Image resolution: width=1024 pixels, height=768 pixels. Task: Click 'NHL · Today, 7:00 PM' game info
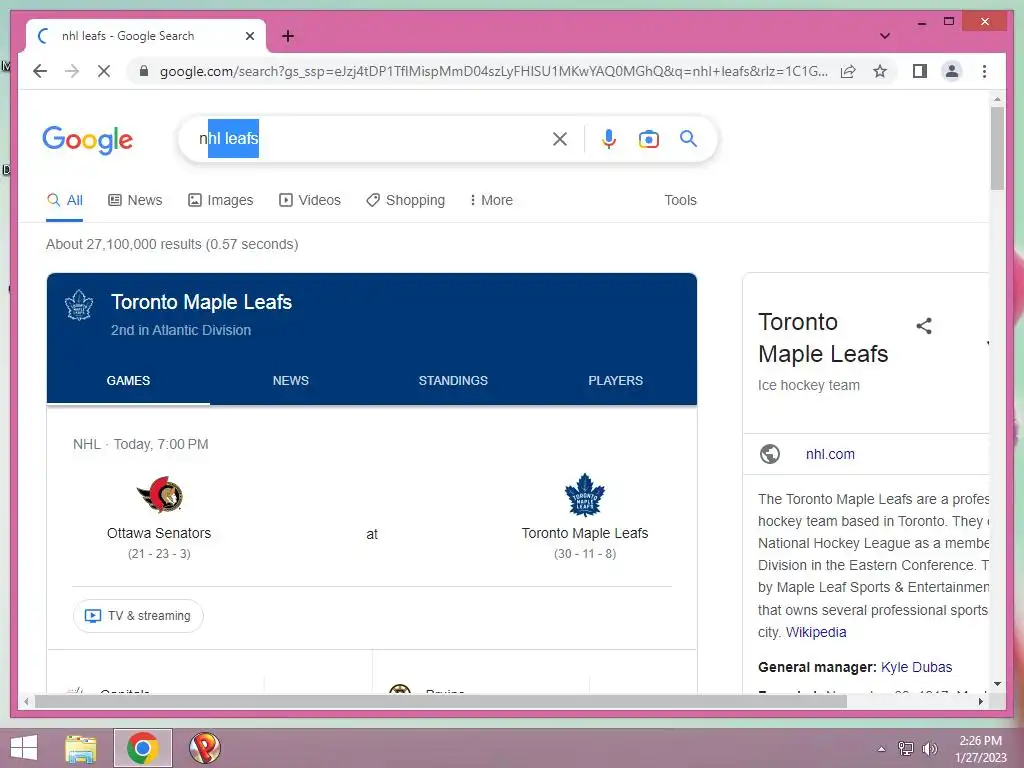click(140, 445)
